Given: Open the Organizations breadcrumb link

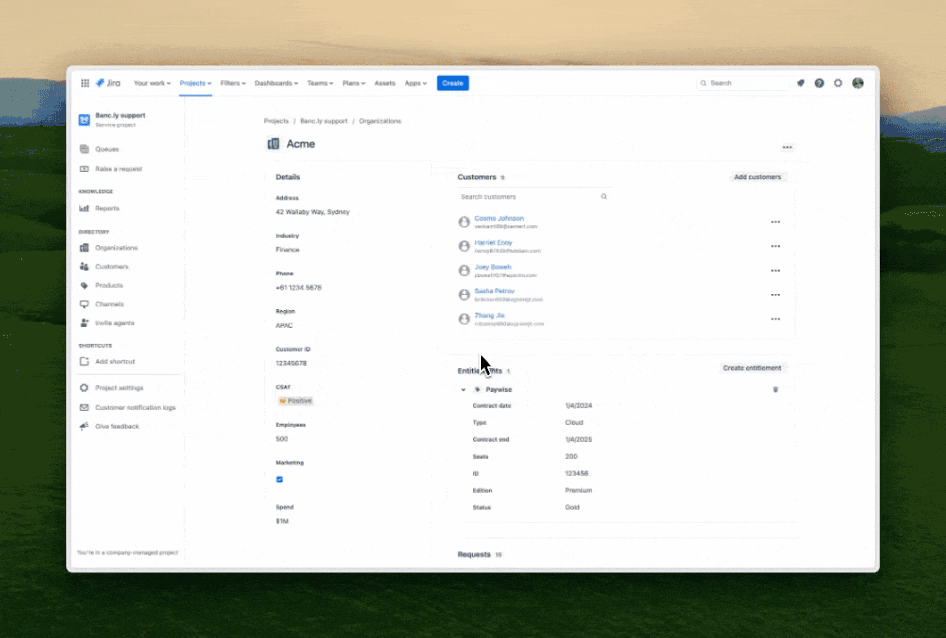Looking at the screenshot, I should [x=380, y=121].
